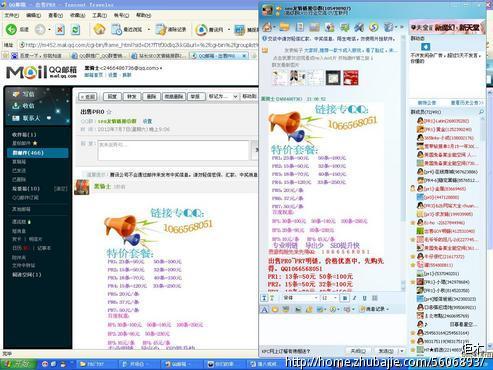The width and height of the screenshot is (493, 370).
Task: Click the black framed thumbnail in group photos
Action: pyautogui.click(x=333, y=78)
